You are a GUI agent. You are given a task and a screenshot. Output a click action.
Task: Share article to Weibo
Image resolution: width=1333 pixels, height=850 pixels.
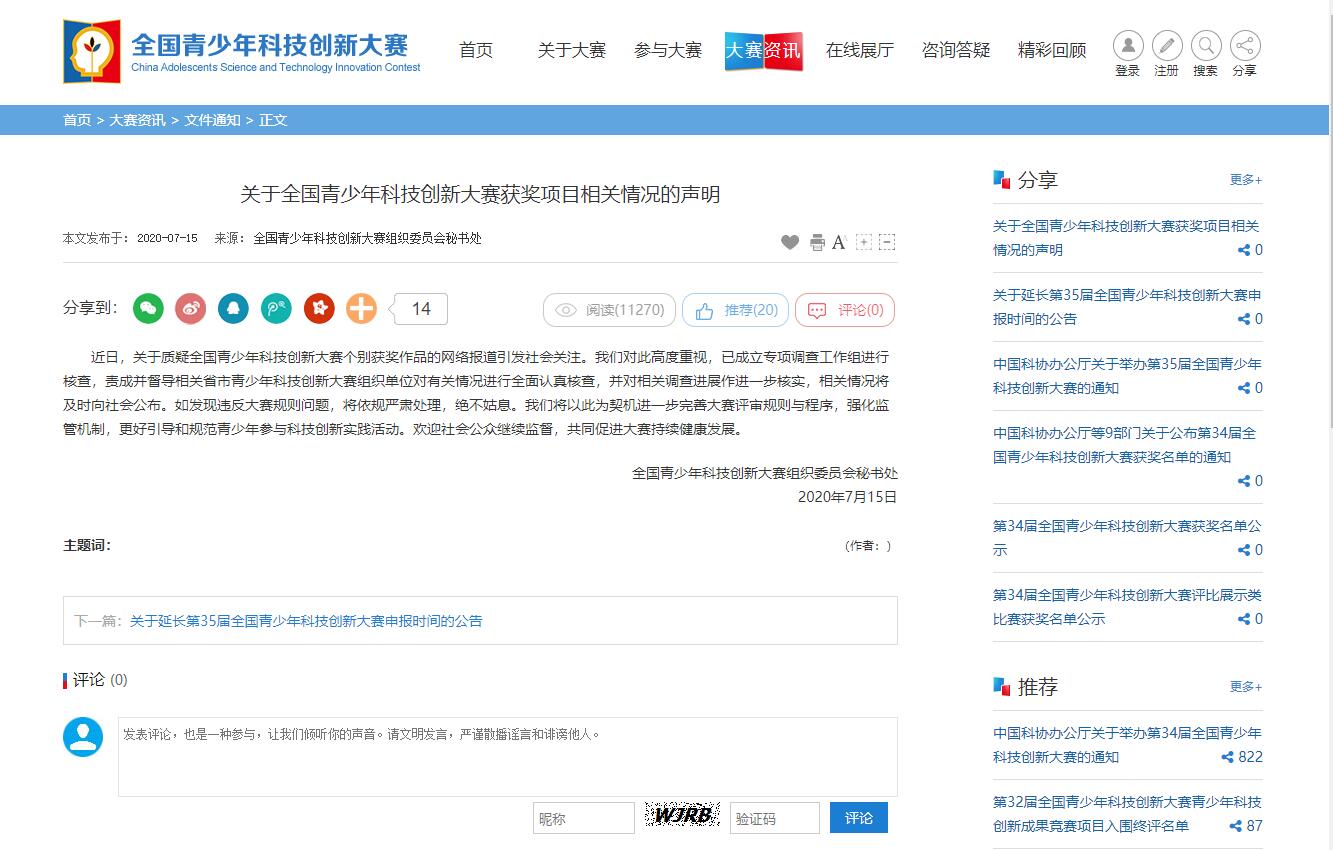tap(191, 309)
